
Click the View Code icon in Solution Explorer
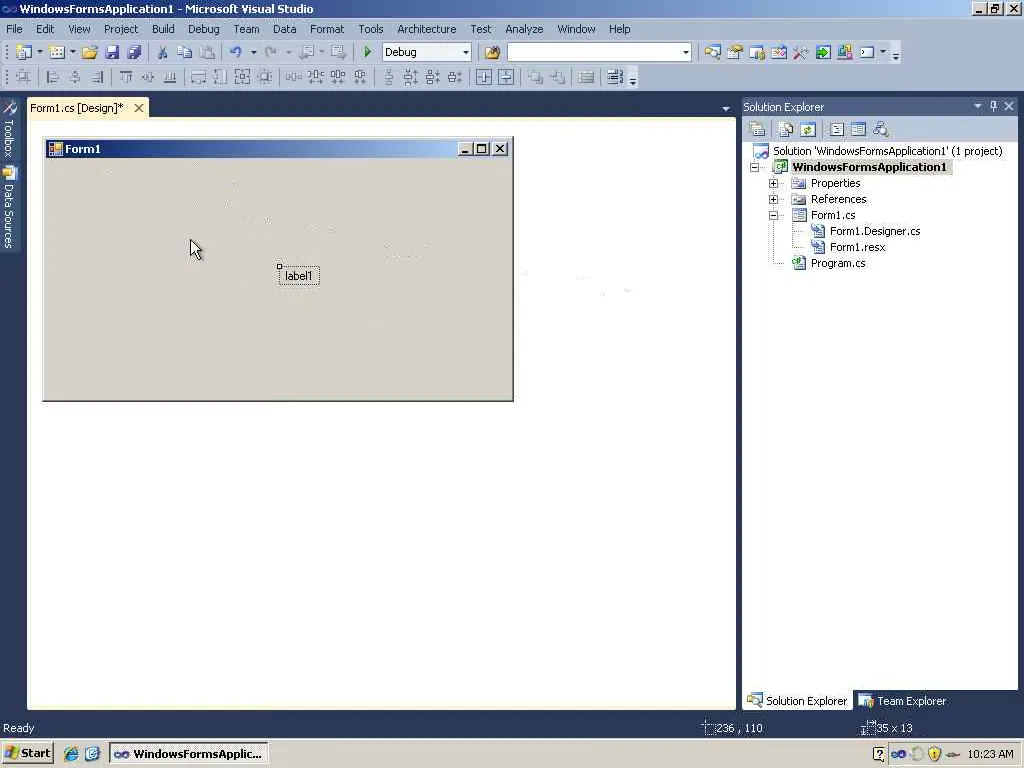pyautogui.click(x=837, y=129)
